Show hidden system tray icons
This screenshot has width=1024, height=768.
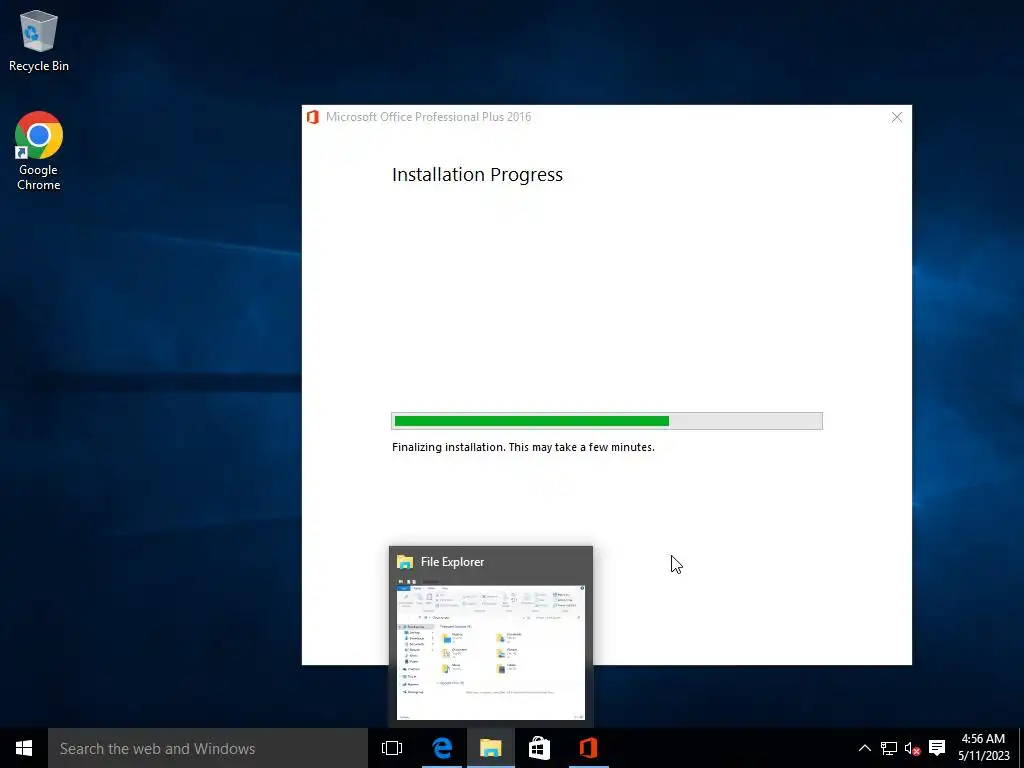click(865, 748)
